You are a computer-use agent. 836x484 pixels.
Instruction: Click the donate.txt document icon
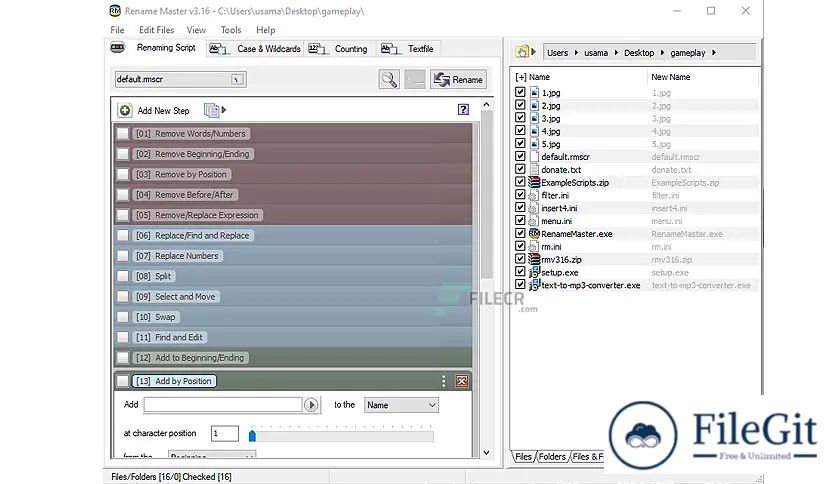(534, 170)
